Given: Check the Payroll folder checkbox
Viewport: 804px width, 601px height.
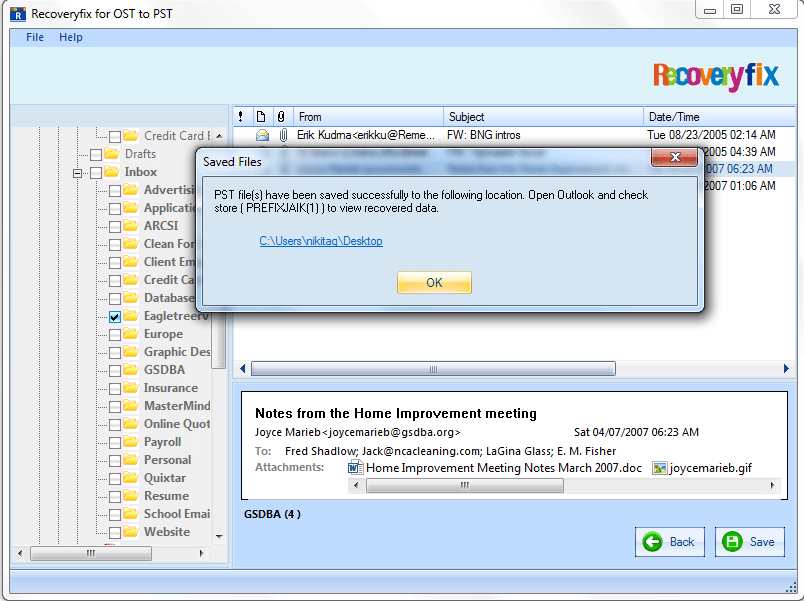Looking at the screenshot, I should 115,443.
